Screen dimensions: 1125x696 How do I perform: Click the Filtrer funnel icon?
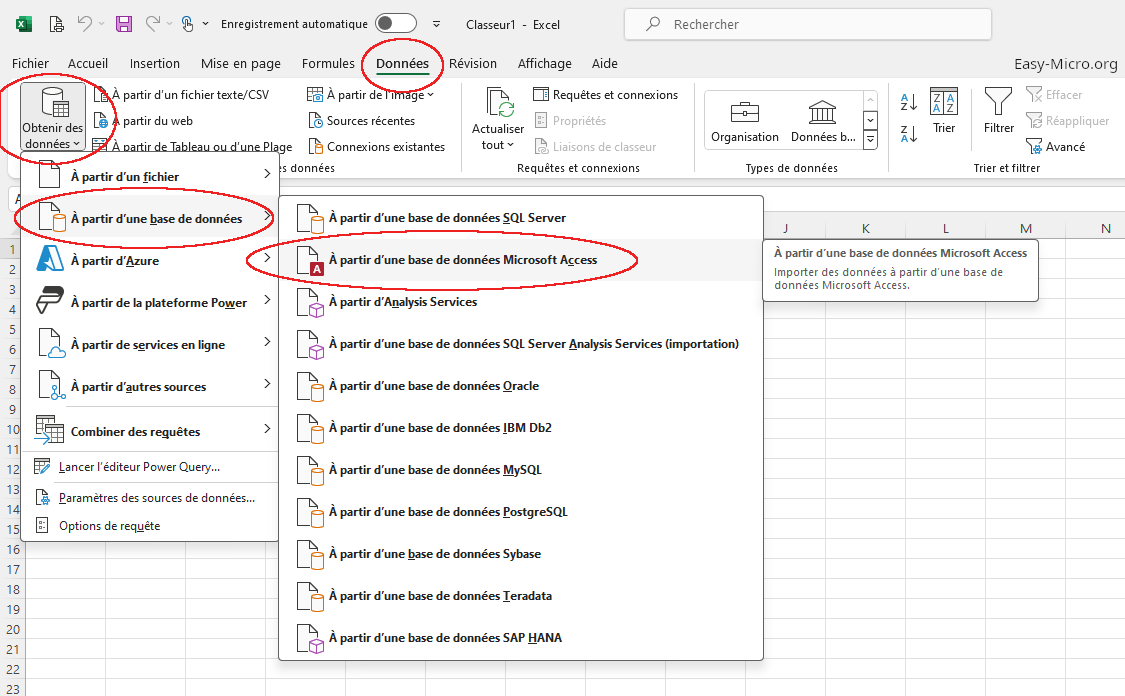pyautogui.click(x=998, y=101)
